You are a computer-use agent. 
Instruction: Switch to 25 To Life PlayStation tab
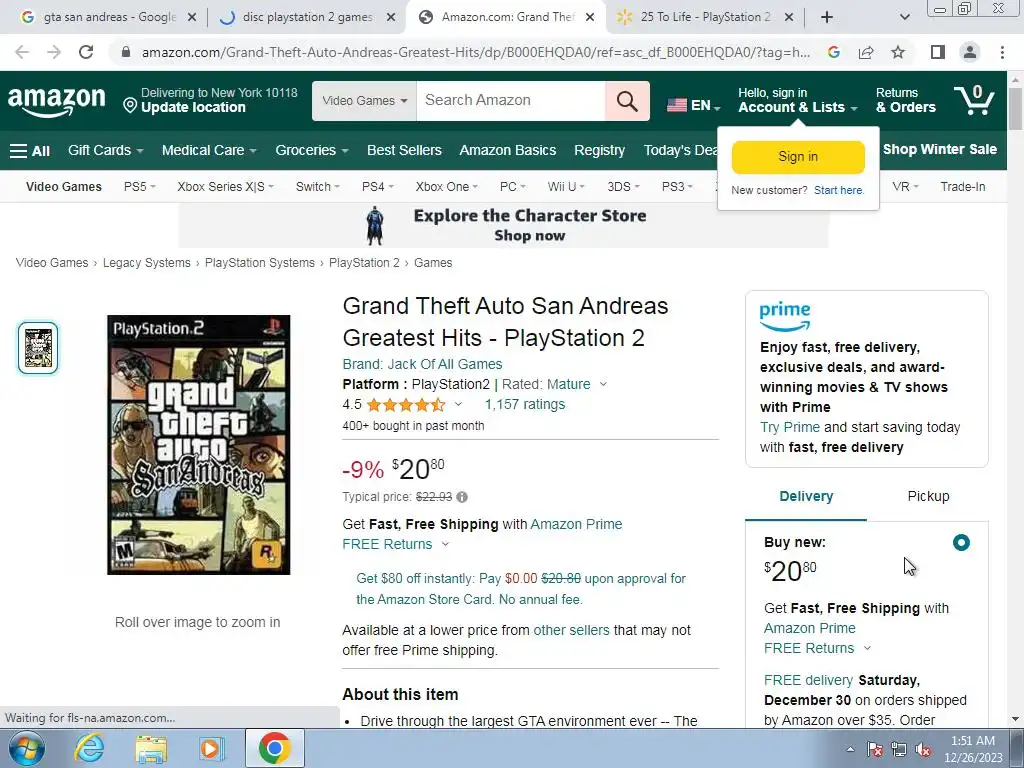(x=705, y=17)
